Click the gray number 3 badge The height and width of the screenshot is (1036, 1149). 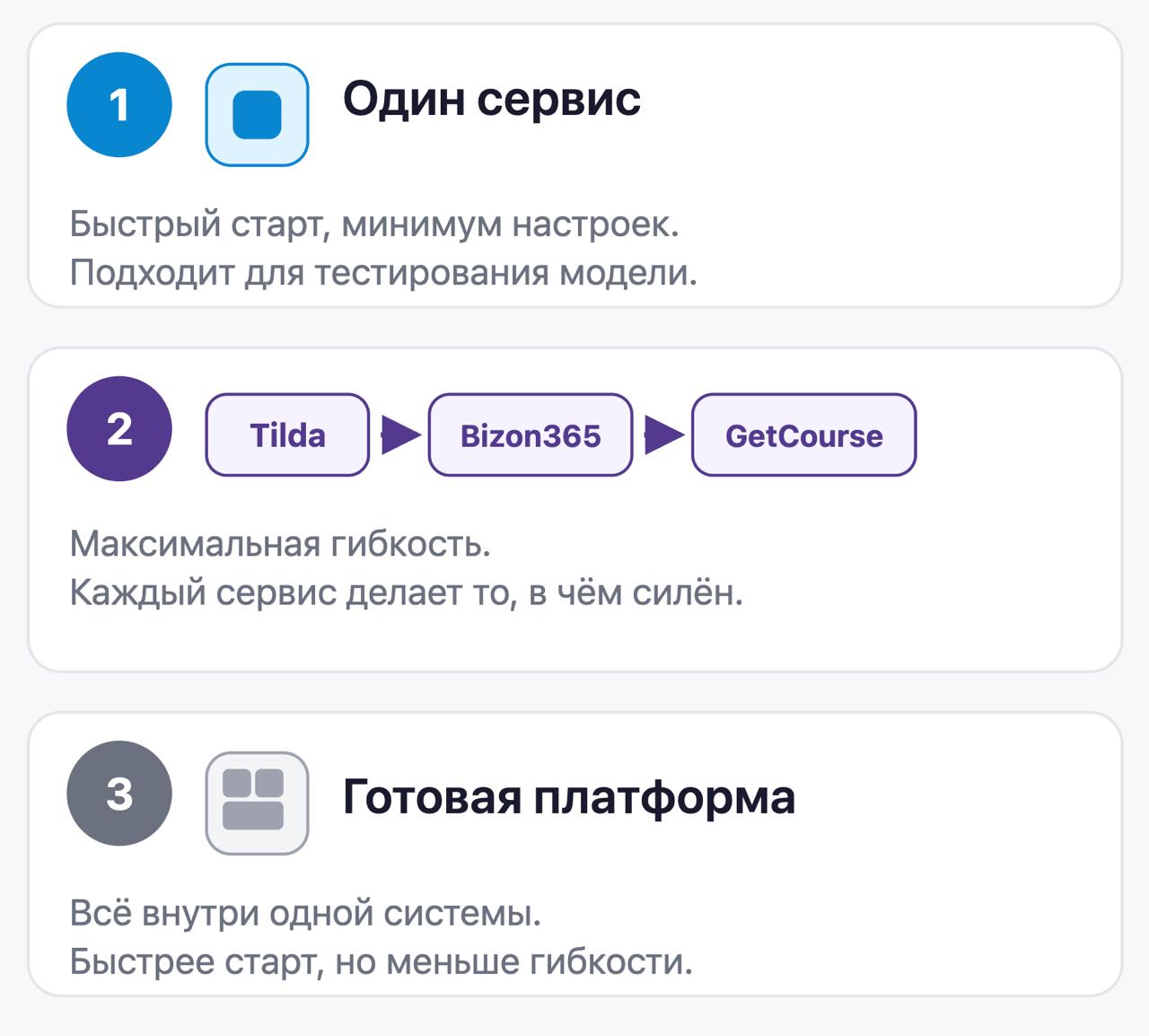tap(119, 794)
